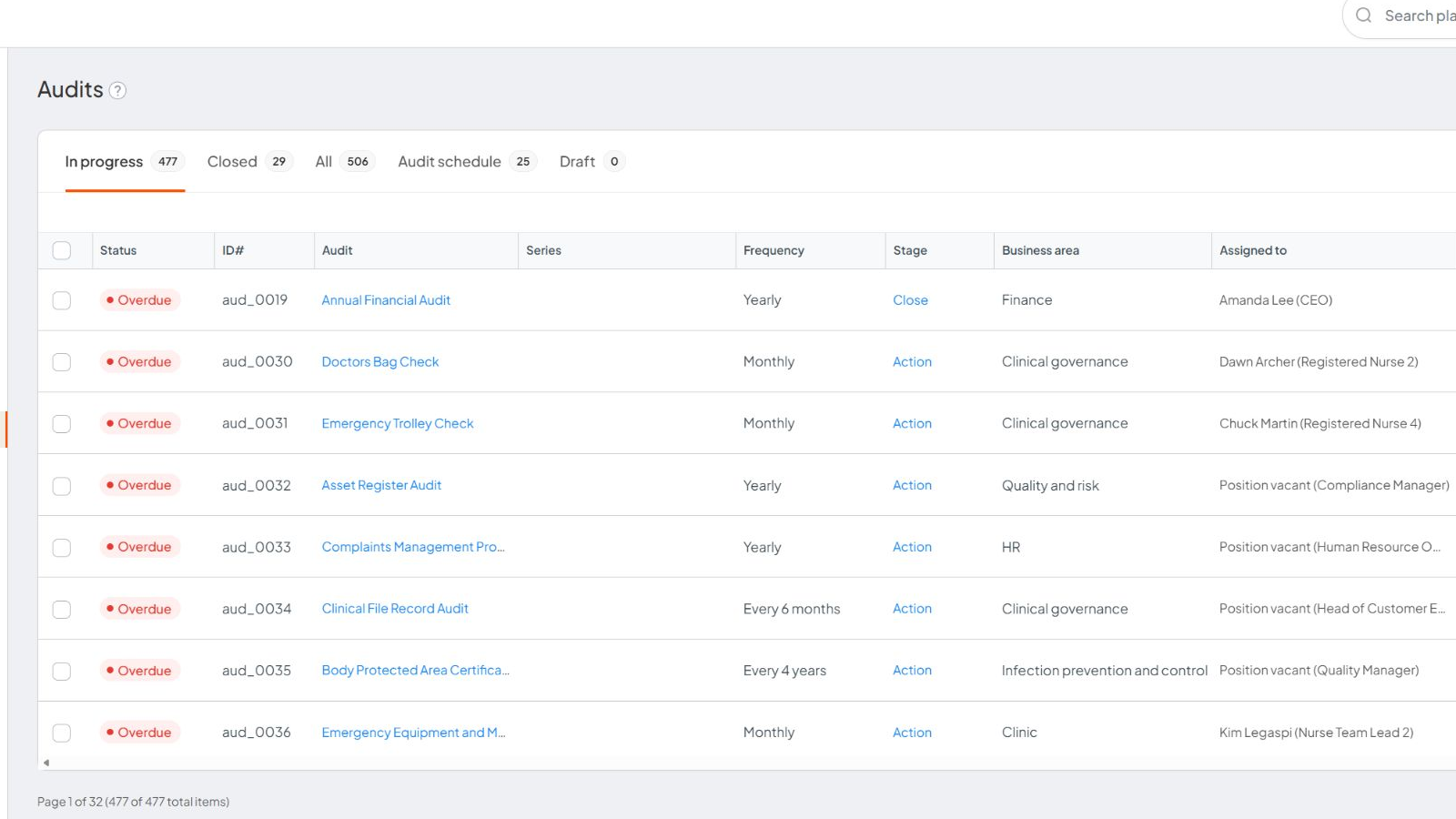This screenshot has width=1456, height=819.
Task: Select the checkbox for aud_0019
Action: (62, 300)
